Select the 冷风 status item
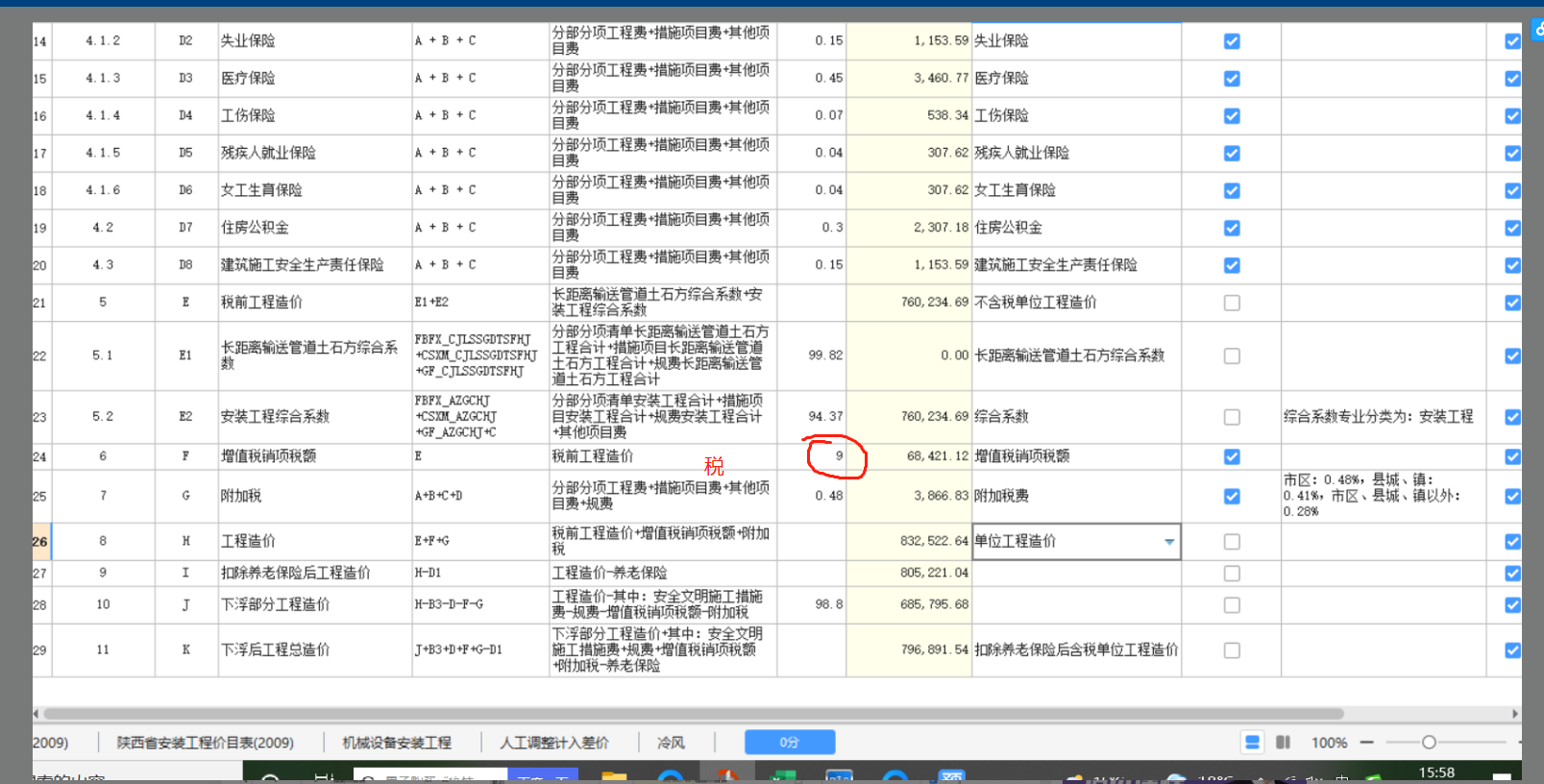The width and height of the screenshot is (1544, 784). (x=671, y=743)
